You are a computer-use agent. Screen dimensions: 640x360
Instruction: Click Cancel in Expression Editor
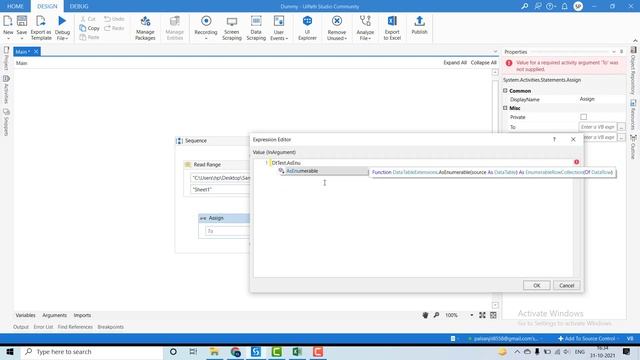point(566,285)
